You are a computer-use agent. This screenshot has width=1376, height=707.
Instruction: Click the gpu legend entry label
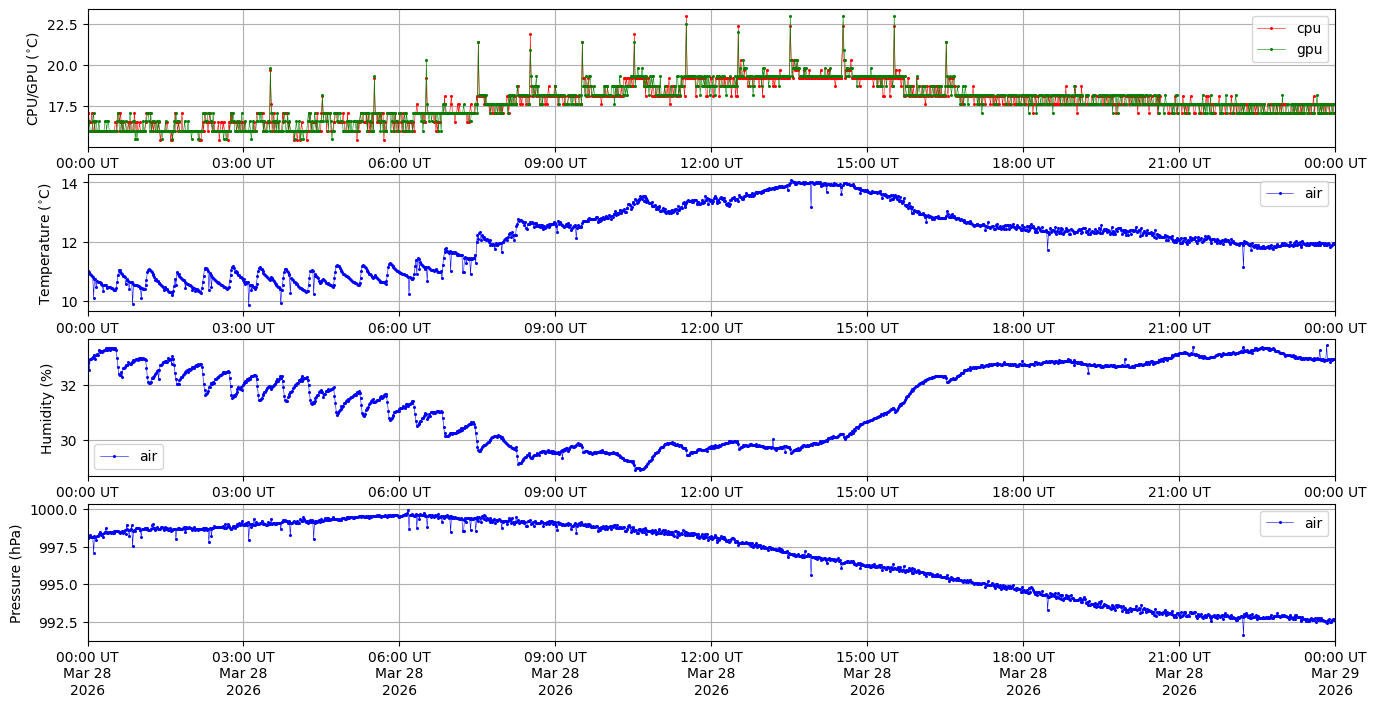coord(1309,48)
